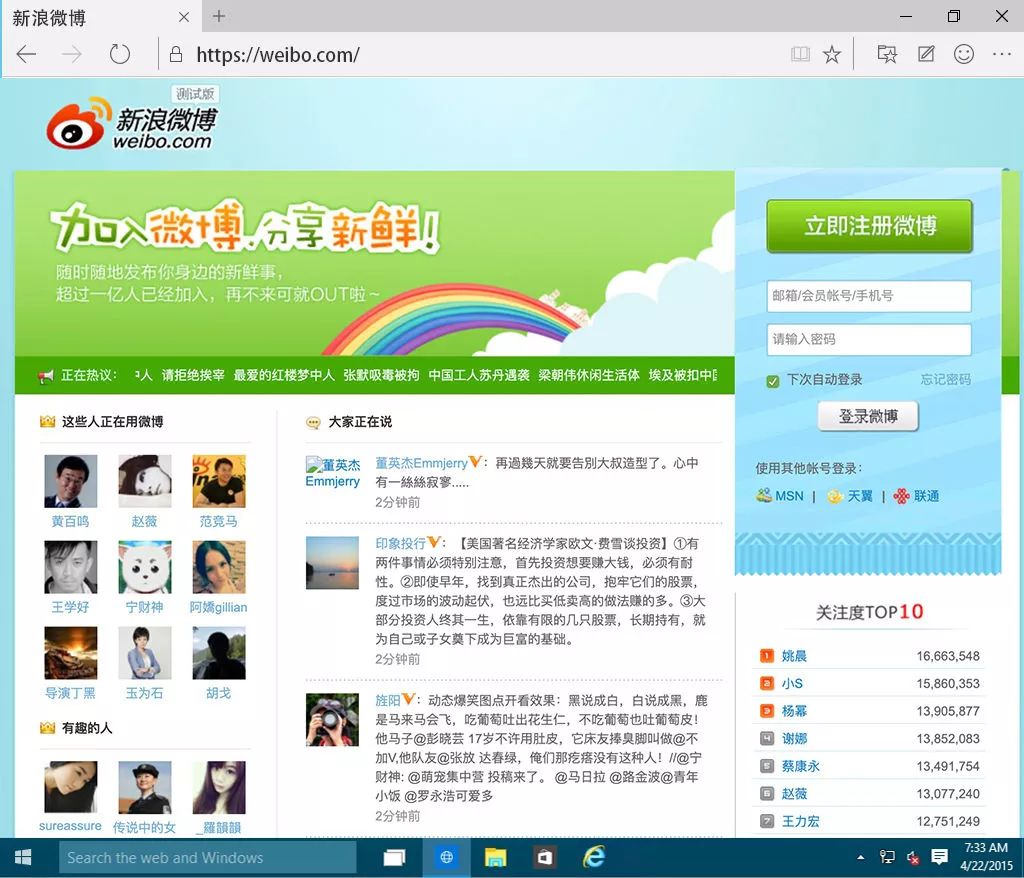Viewport: 1024px width, 878px height.
Task: Click the browser forward arrow
Action: click(x=72, y=54)
